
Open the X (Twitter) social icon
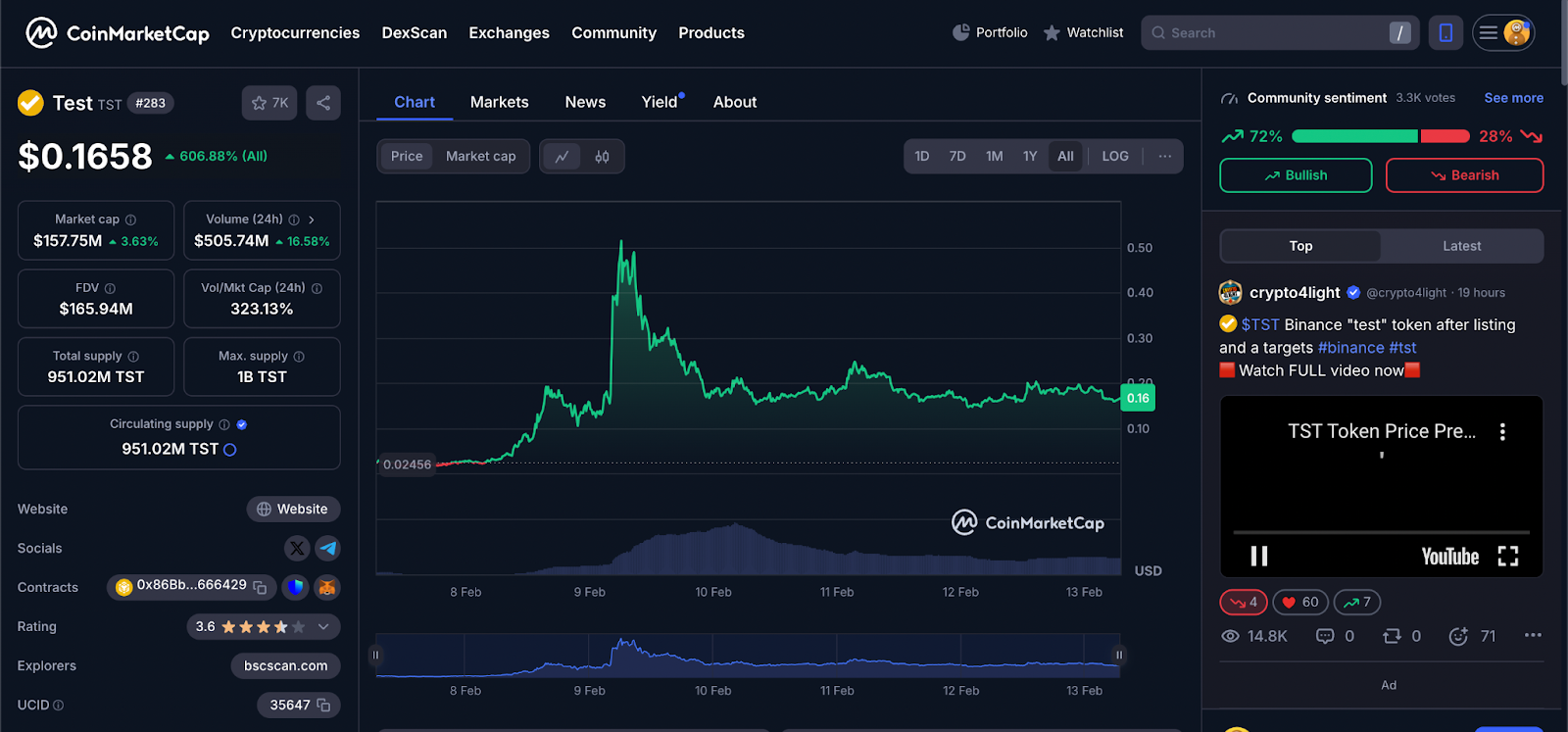tap(297, 549)
